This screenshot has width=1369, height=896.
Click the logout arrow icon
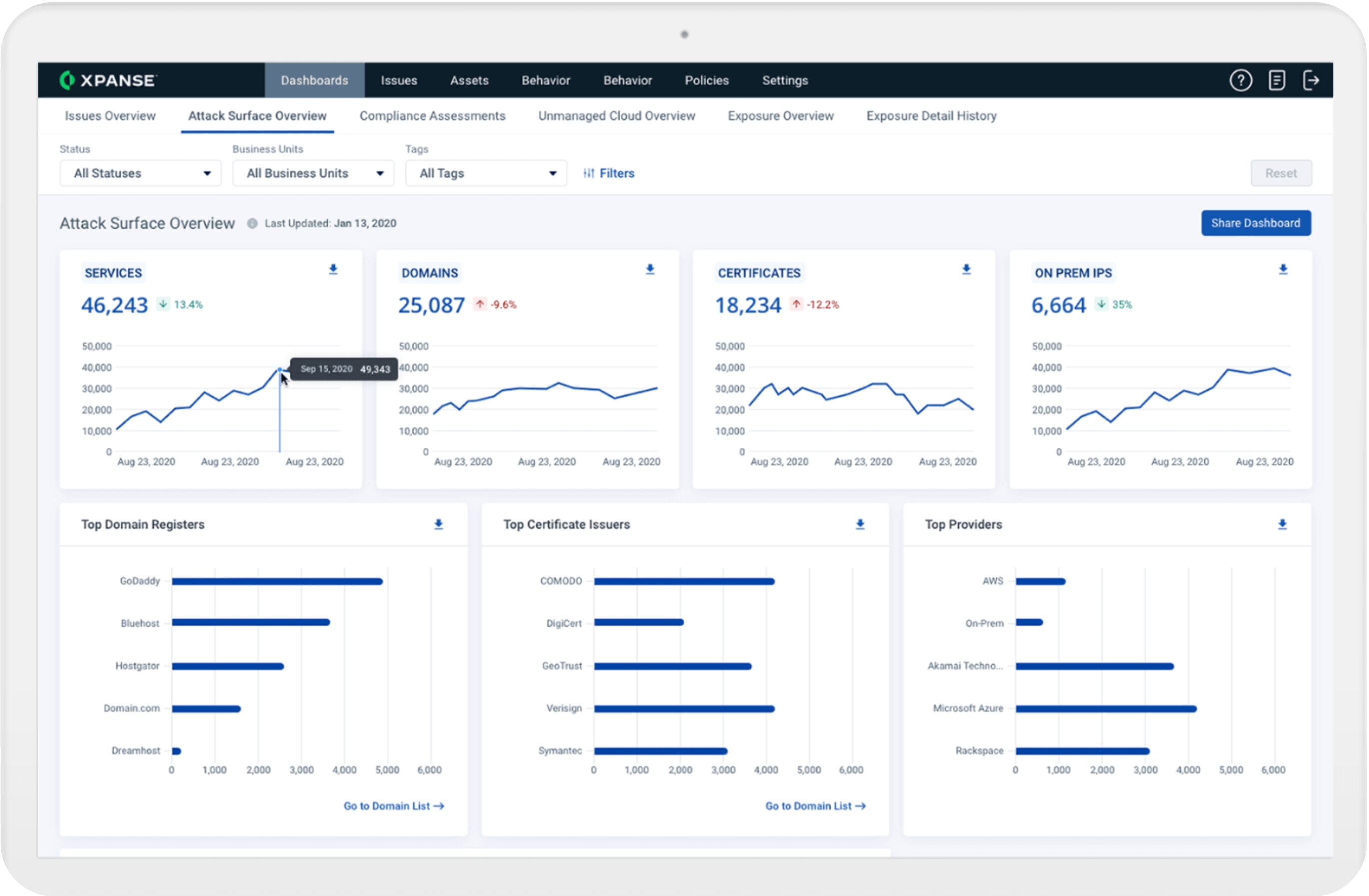pyautogui.click(x=1311, y=80)
